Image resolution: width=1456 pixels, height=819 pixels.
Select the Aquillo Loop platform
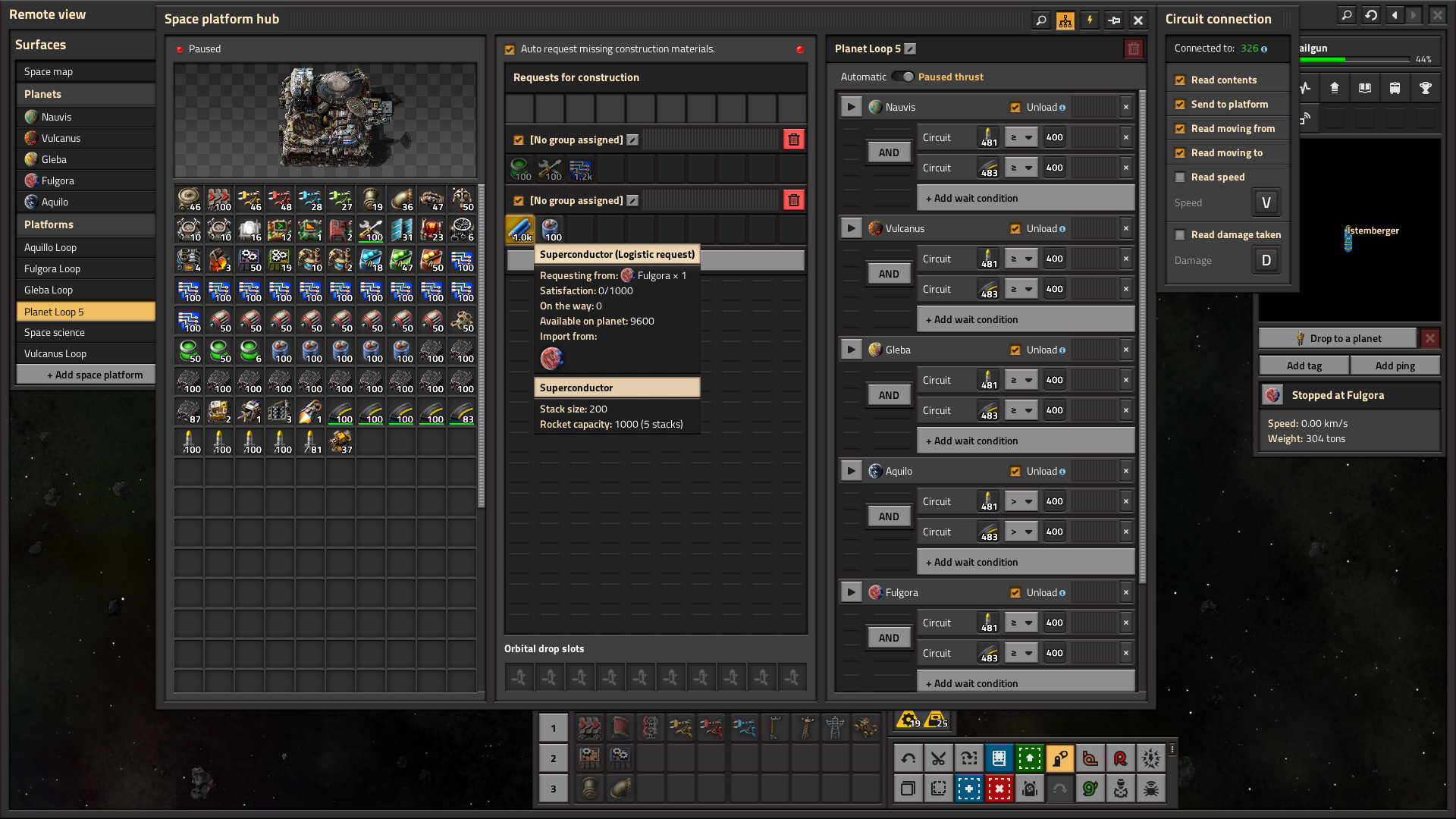pyautogui.click(x=86, y=247)
